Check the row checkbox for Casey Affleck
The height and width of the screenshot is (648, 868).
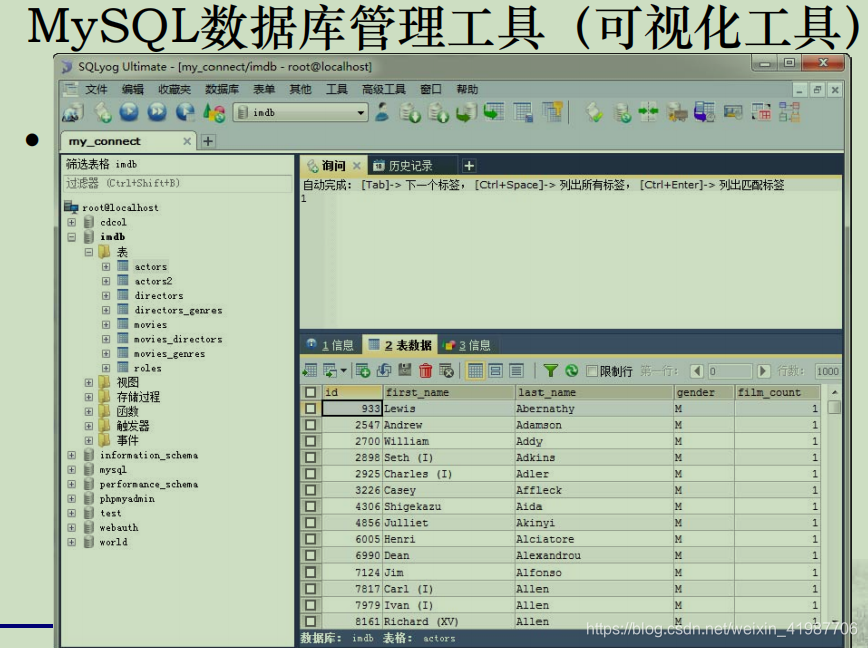pos(311,490)
